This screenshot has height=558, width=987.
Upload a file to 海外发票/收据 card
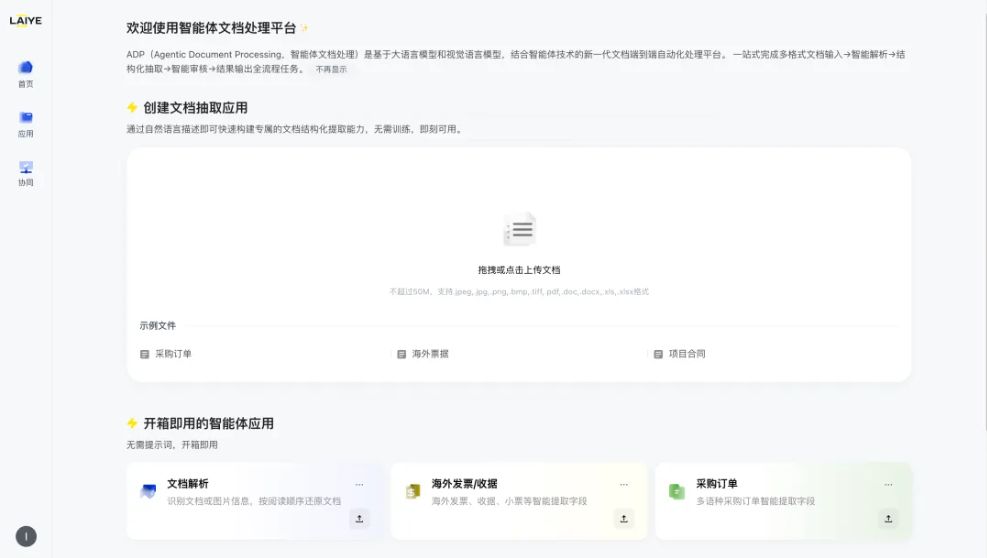(624, 519)
